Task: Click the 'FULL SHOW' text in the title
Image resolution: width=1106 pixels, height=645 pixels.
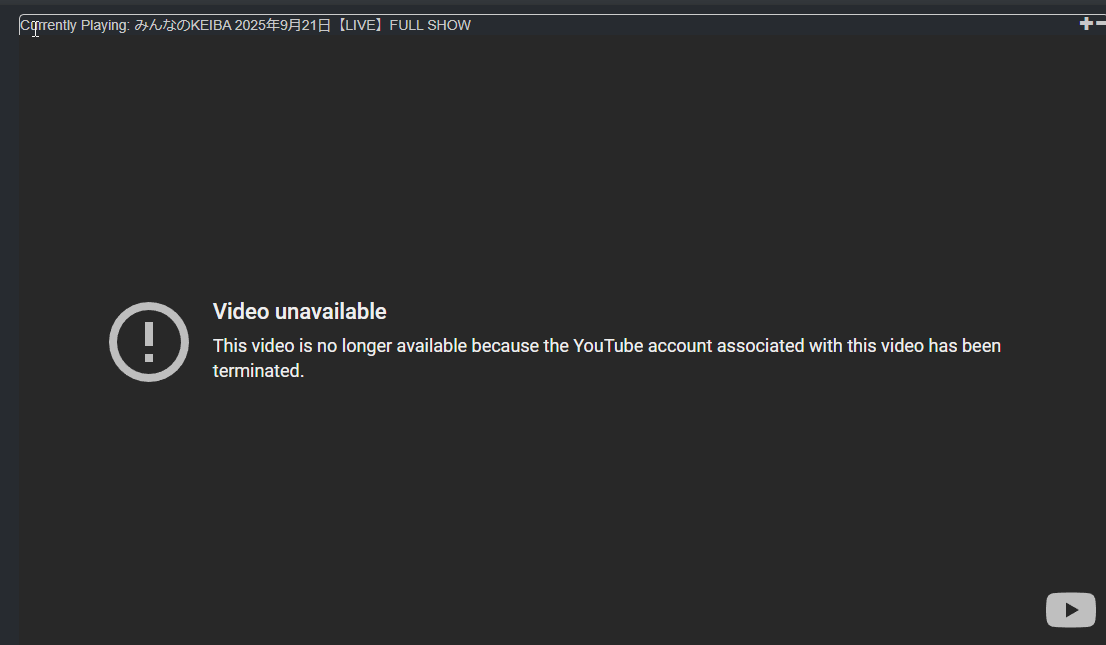Action: [430, 25]
